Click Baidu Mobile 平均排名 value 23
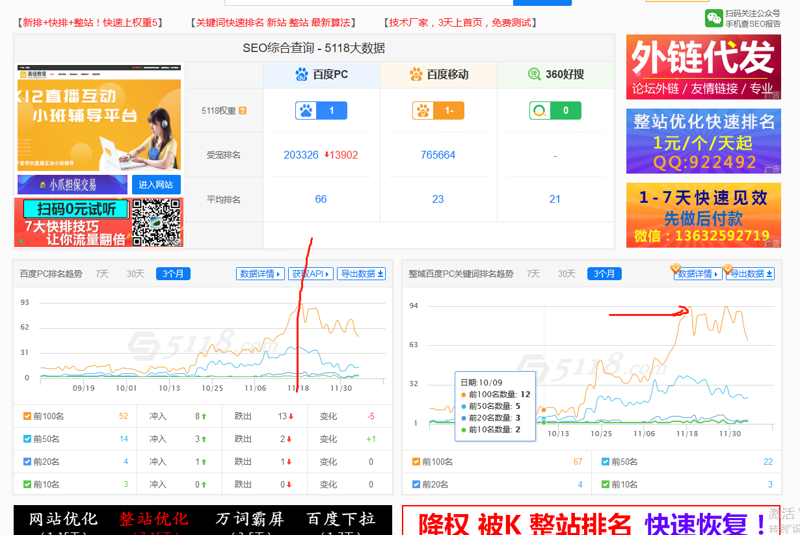The width and height of the screenshot is (800, 535). [438, 199]
